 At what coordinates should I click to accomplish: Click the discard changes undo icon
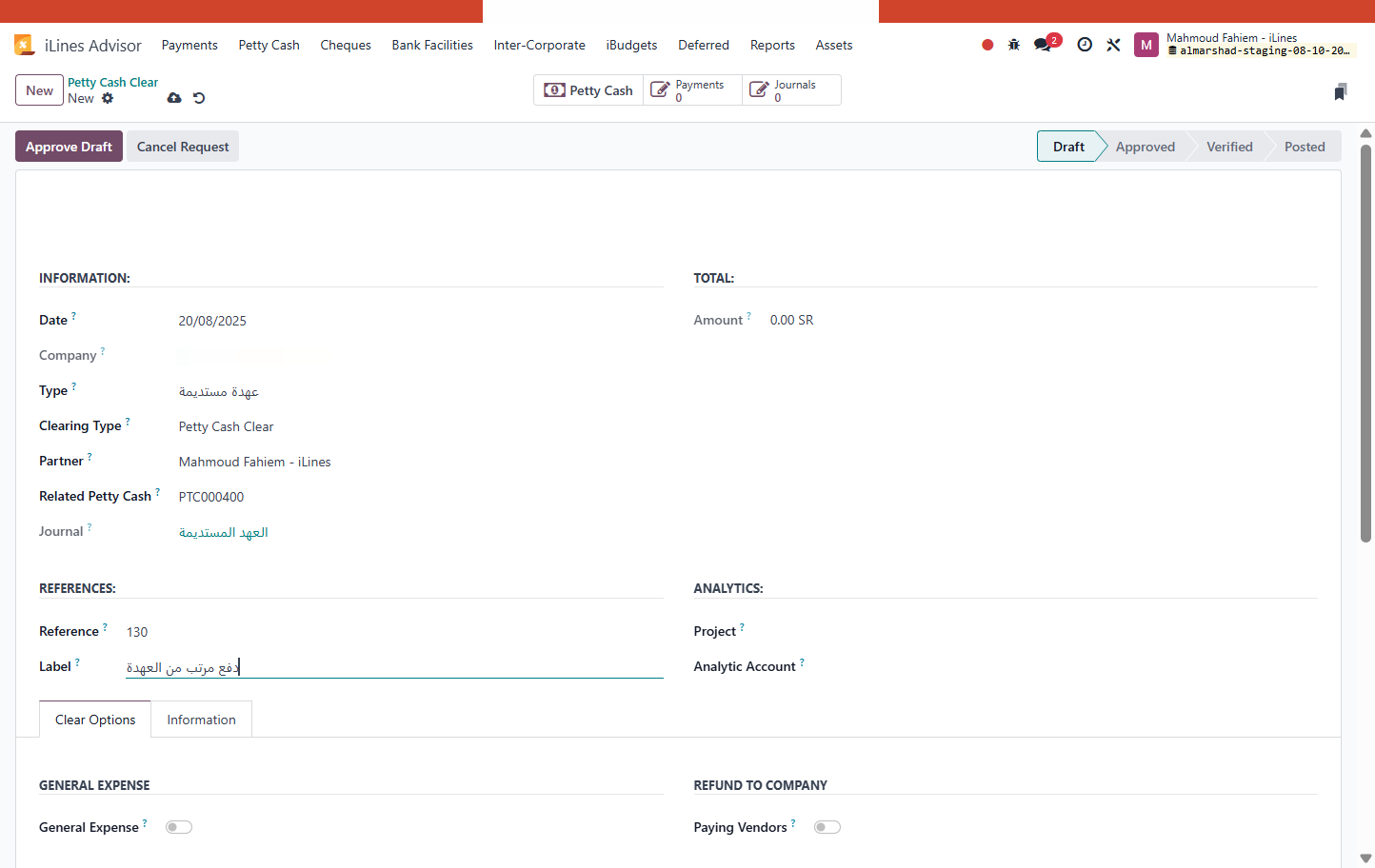199,98
